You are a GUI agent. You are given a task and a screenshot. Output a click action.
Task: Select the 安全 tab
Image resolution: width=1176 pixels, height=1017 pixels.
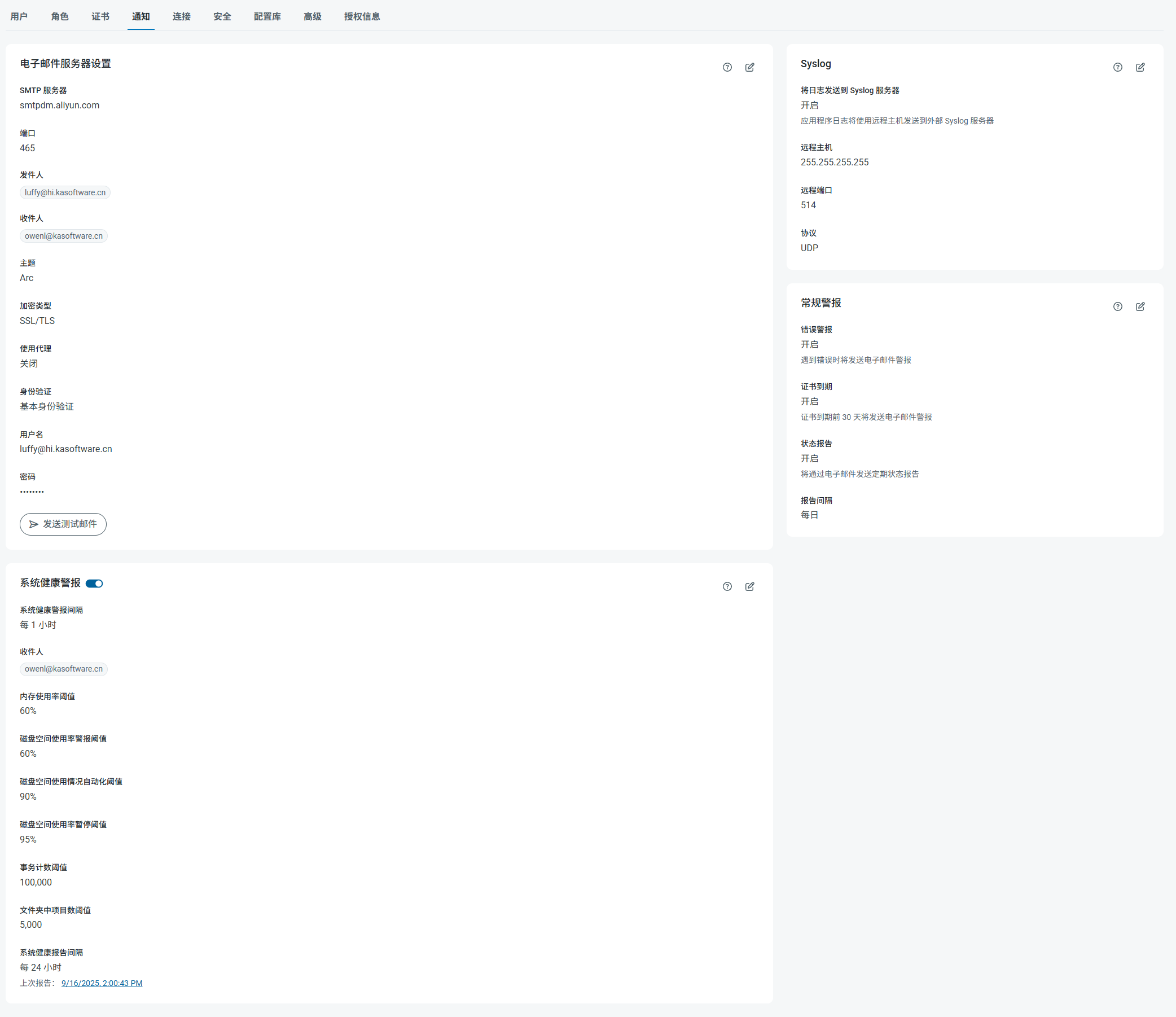222,16
